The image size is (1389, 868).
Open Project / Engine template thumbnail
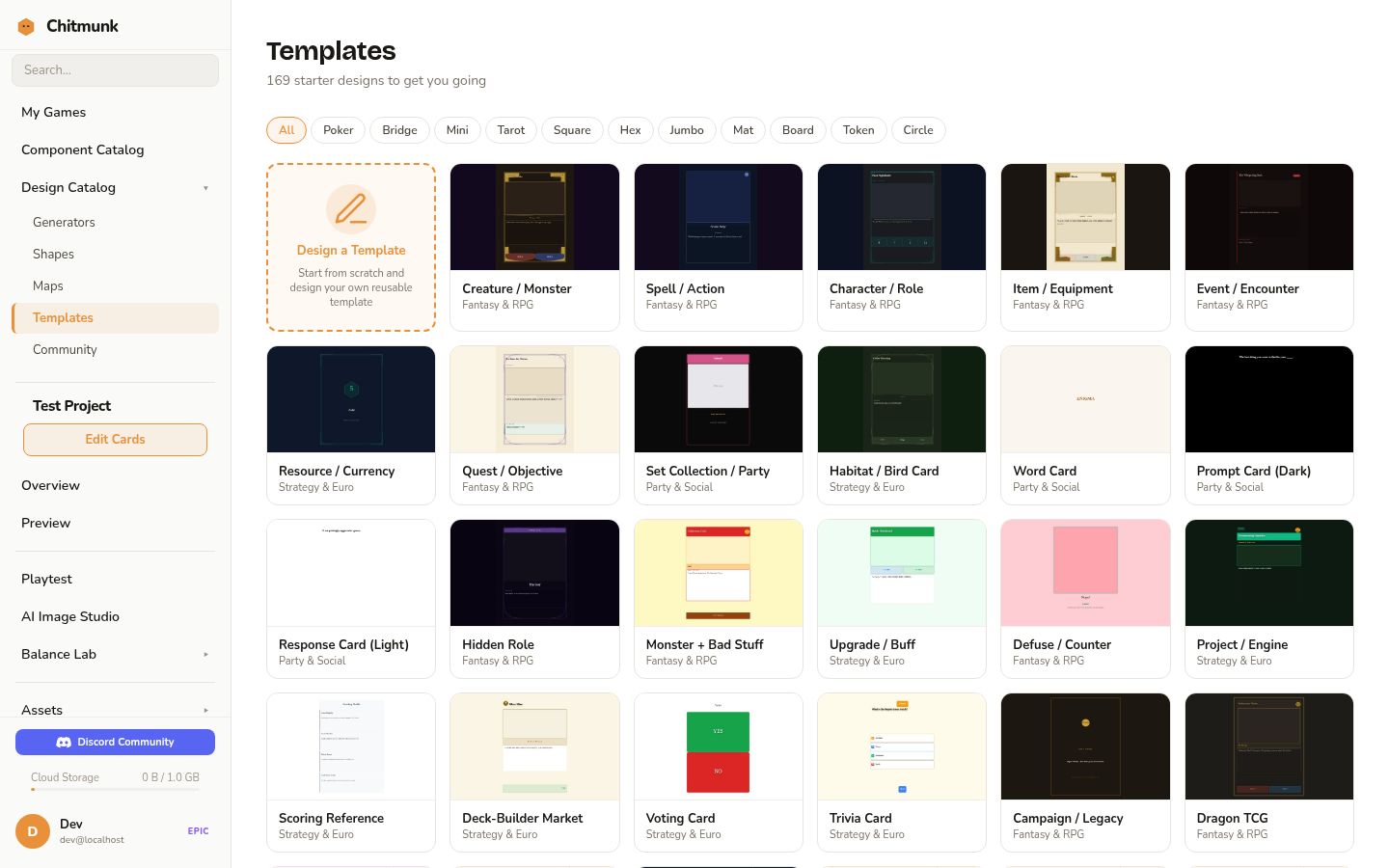click(1269, 573)
